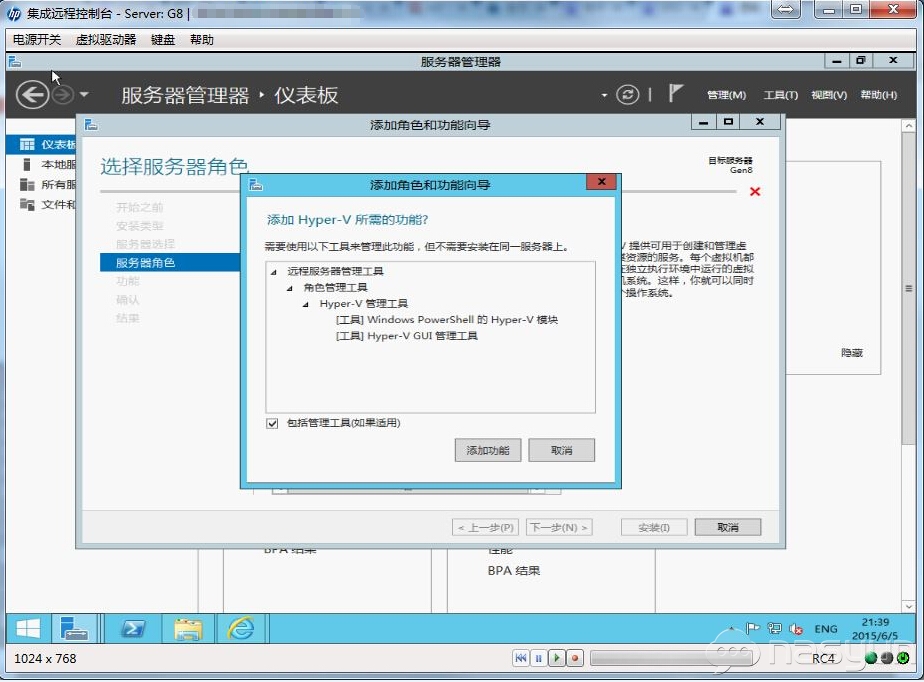Select Windows PowerShell 的 Hyper-V 模块 item
The image size is (924, 682).
coord(447,319)
